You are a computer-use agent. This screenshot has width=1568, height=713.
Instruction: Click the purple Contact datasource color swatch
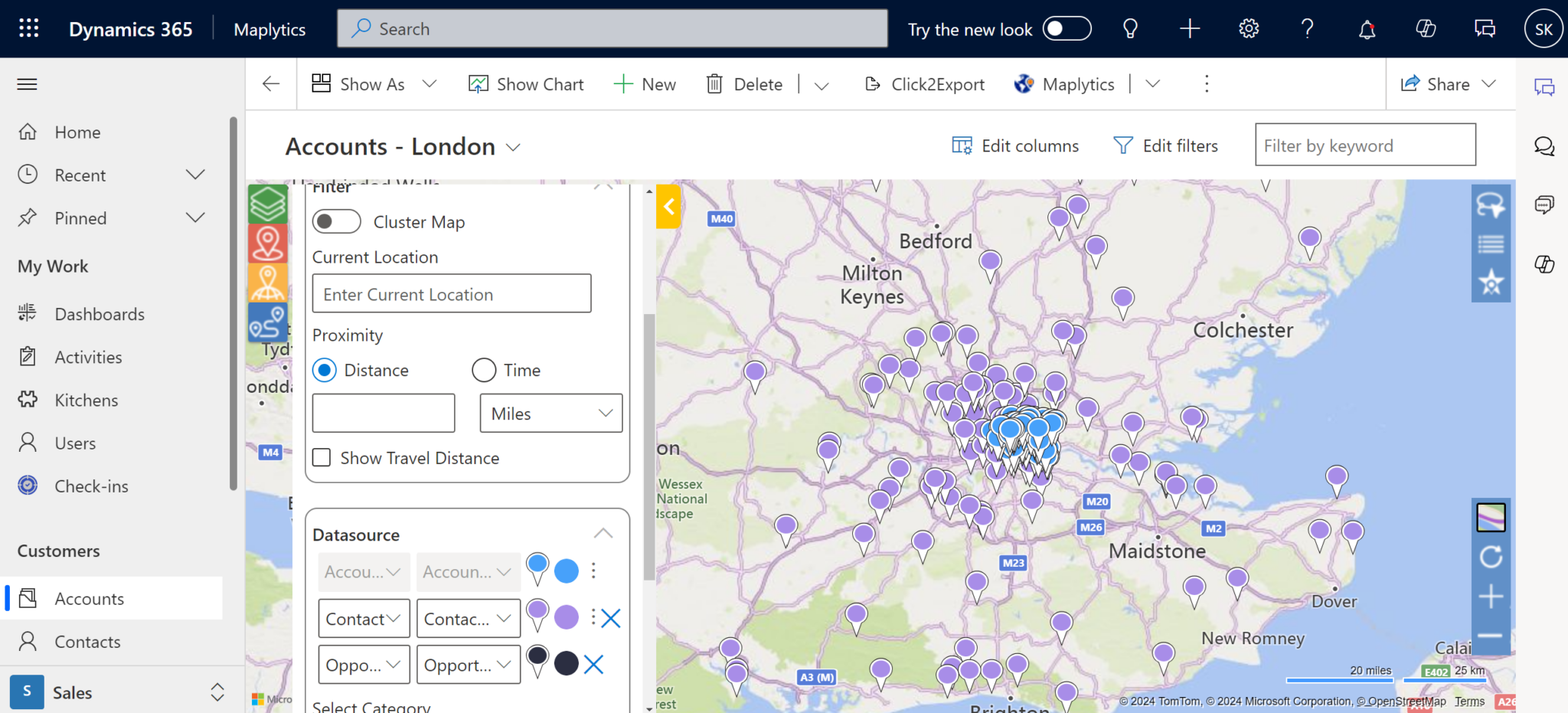point(567,617)
